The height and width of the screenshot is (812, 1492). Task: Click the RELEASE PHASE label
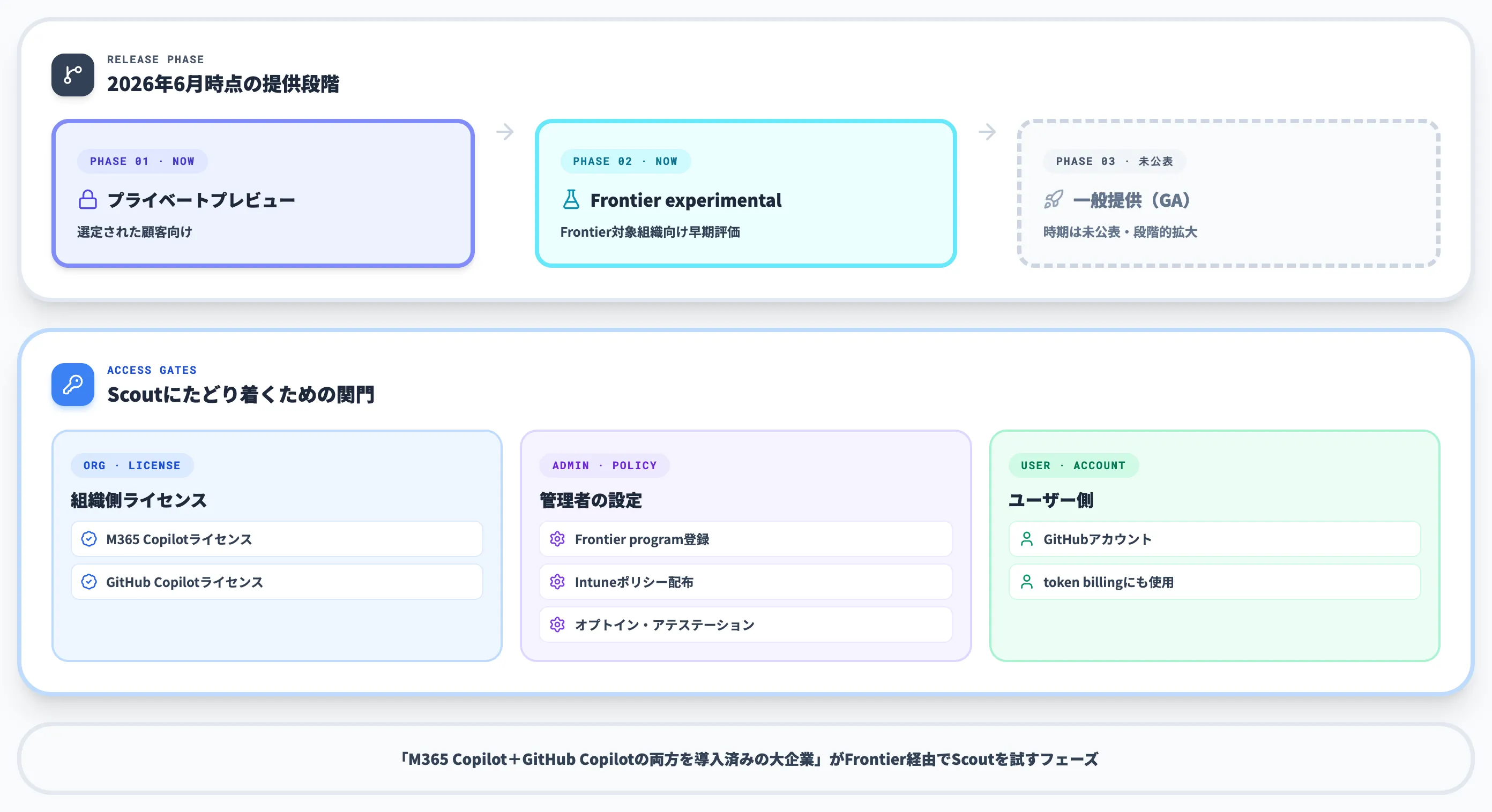pos(155,59)
